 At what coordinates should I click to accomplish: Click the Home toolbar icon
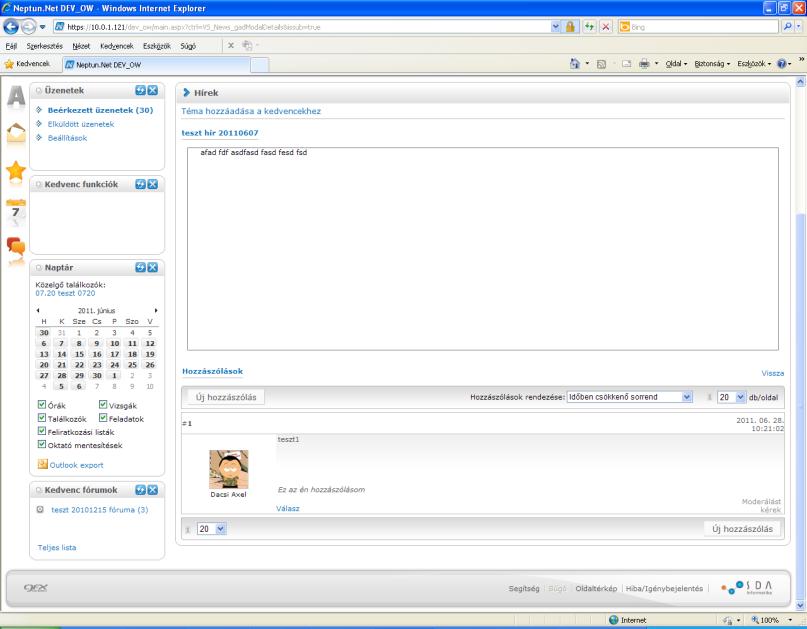click(575, 63)
